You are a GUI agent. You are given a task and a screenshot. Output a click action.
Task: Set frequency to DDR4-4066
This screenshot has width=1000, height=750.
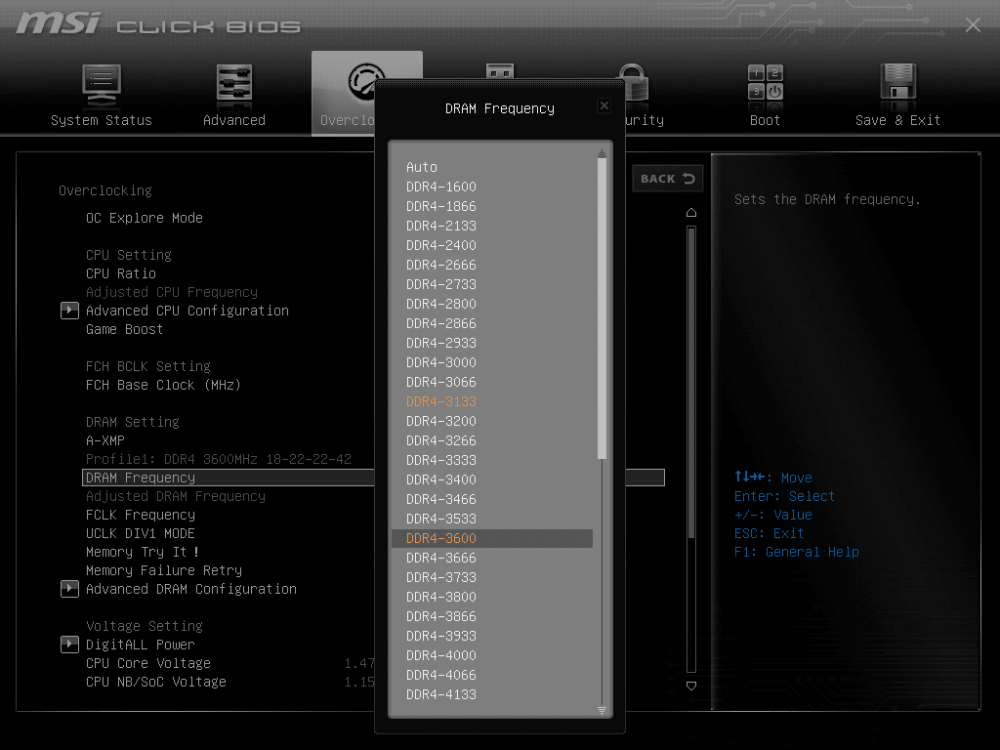(441, 675)
